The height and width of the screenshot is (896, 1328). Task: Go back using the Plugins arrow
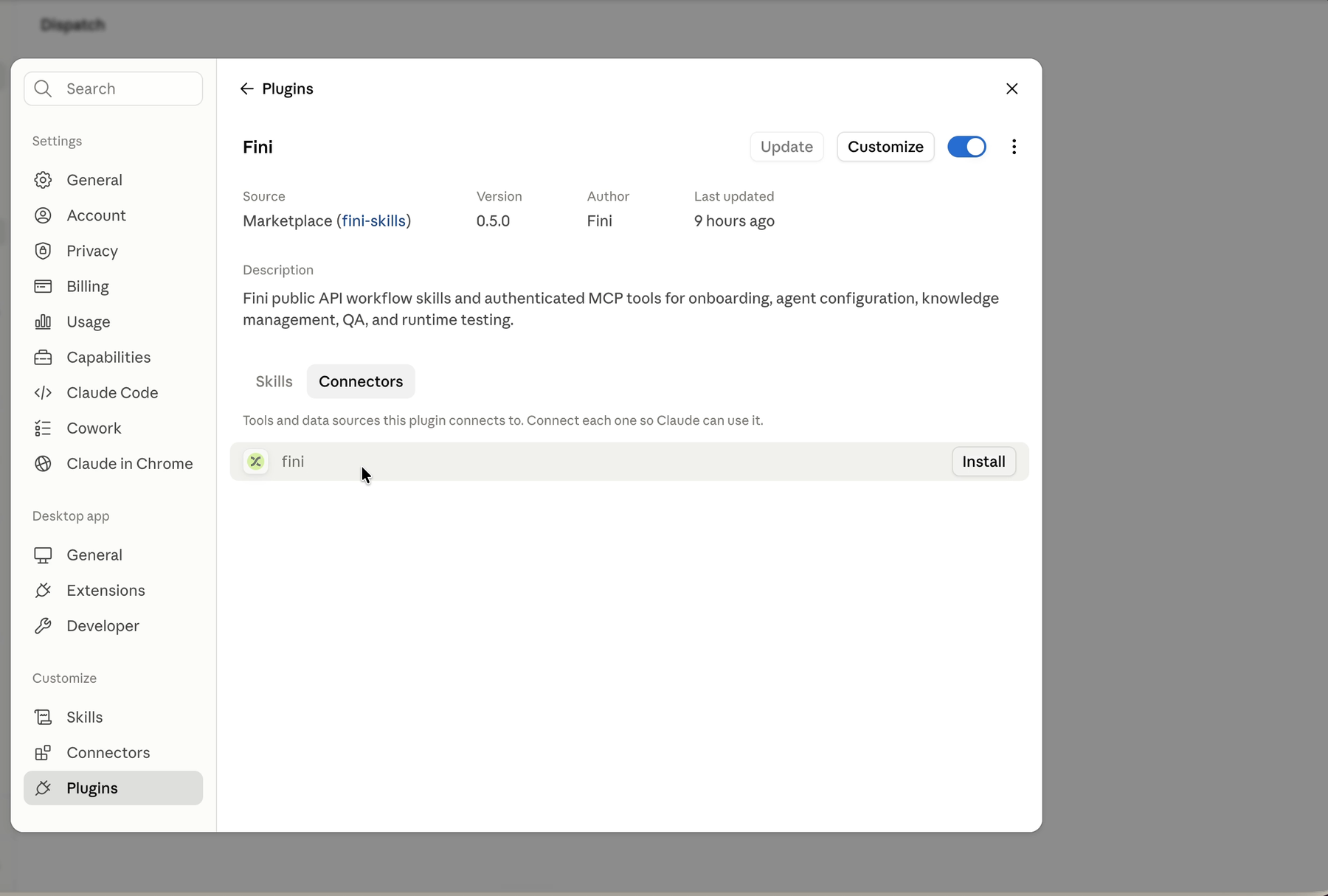click(246, 88)
